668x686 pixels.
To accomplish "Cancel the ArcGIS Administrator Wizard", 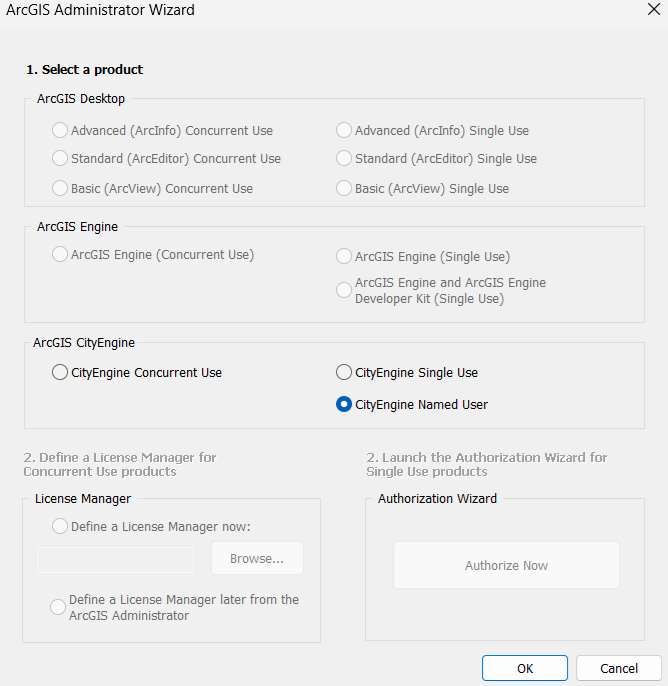I will 618,668.
